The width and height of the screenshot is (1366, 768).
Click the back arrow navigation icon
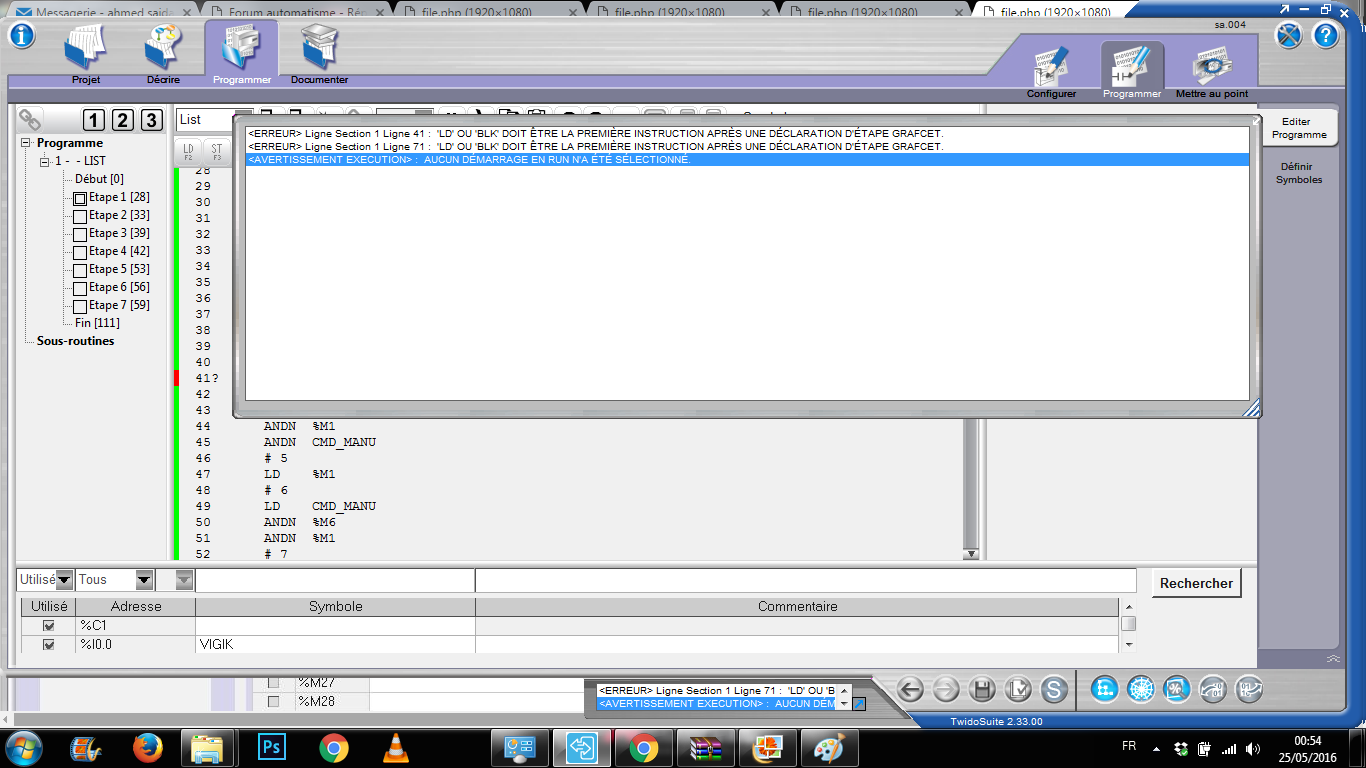click(909, 689)
